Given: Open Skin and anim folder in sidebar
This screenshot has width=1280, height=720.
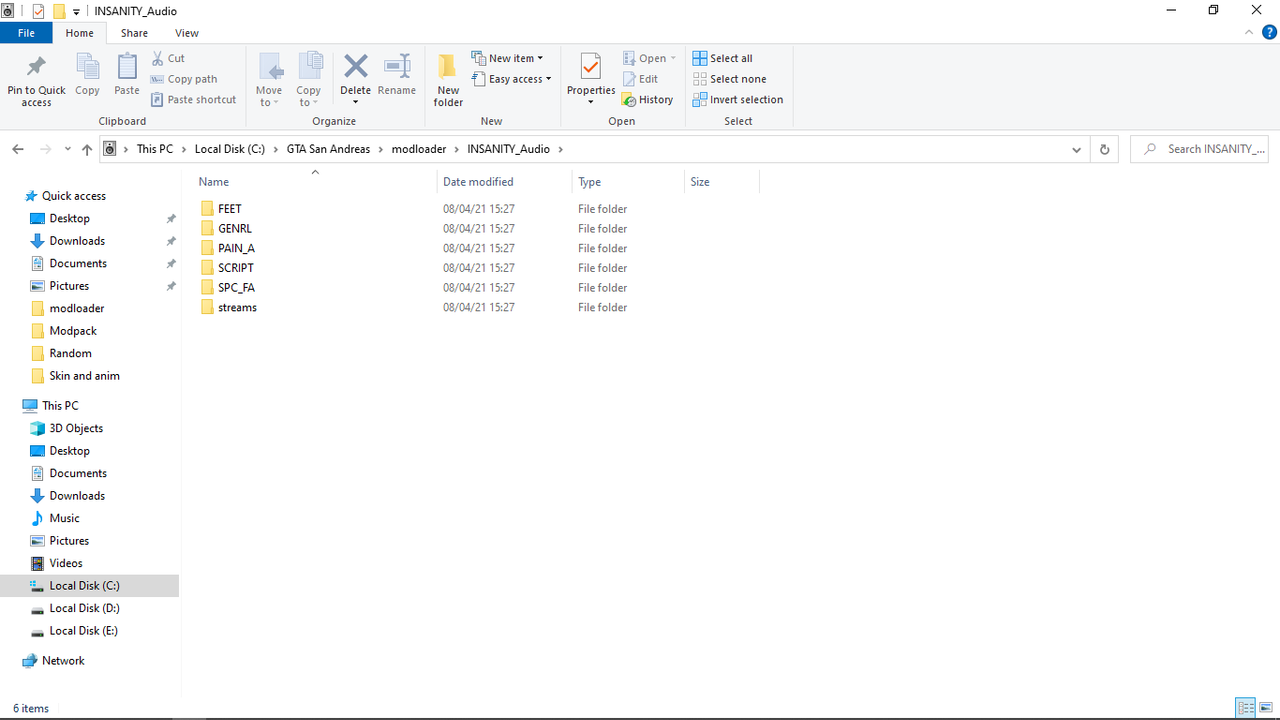Looking at the screenshot, I should pyautogui.click(x=84, y=376).
